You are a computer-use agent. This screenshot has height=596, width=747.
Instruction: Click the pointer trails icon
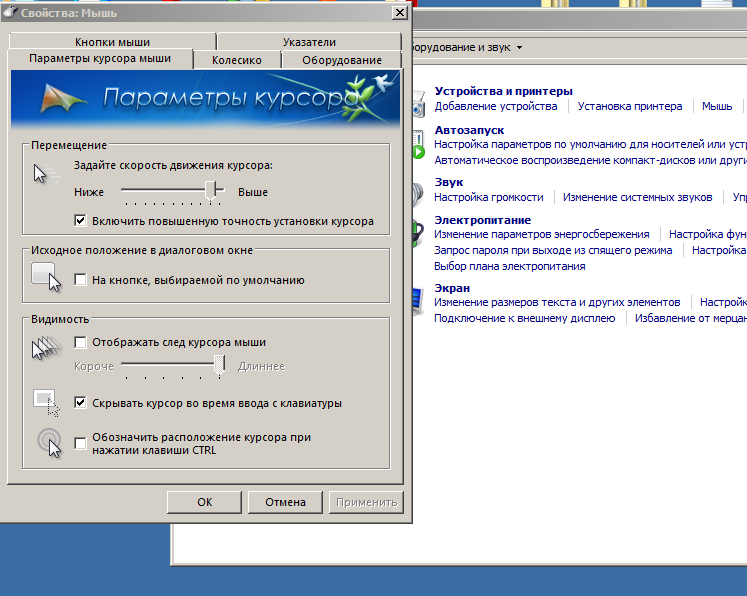pos(47,349)
